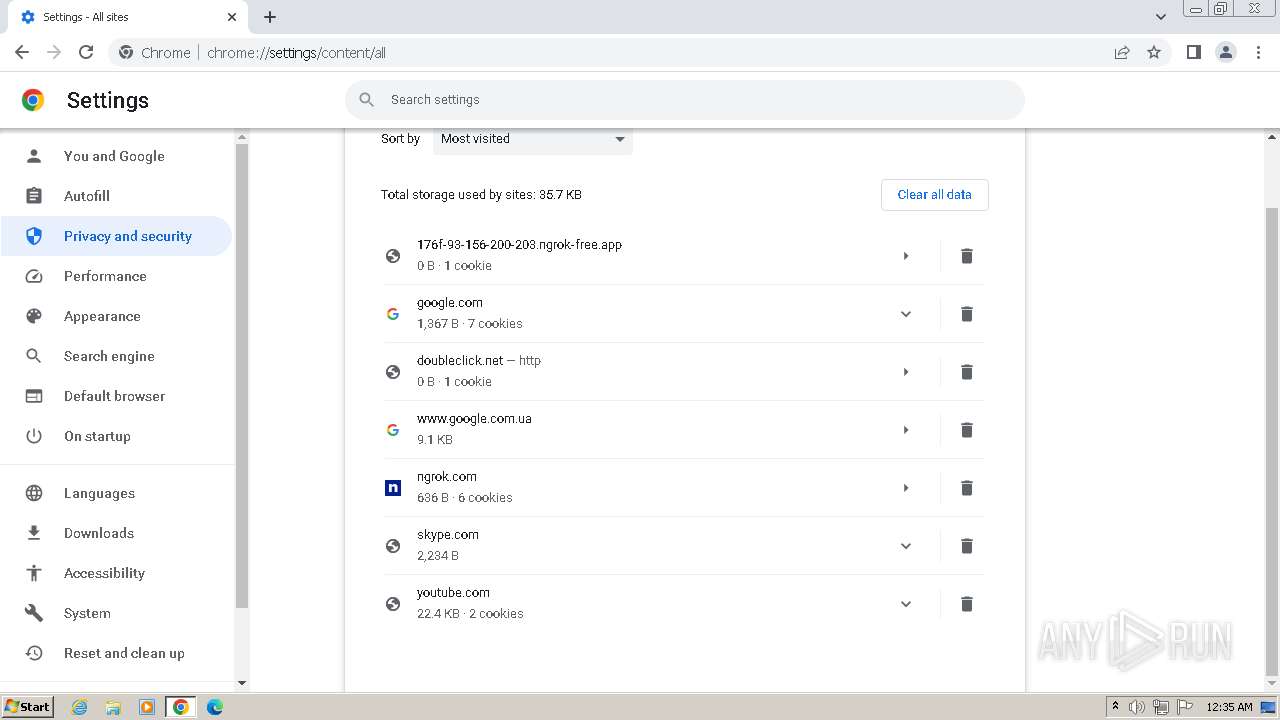Click the sidebar vertical scrollbar

point(241,376)
